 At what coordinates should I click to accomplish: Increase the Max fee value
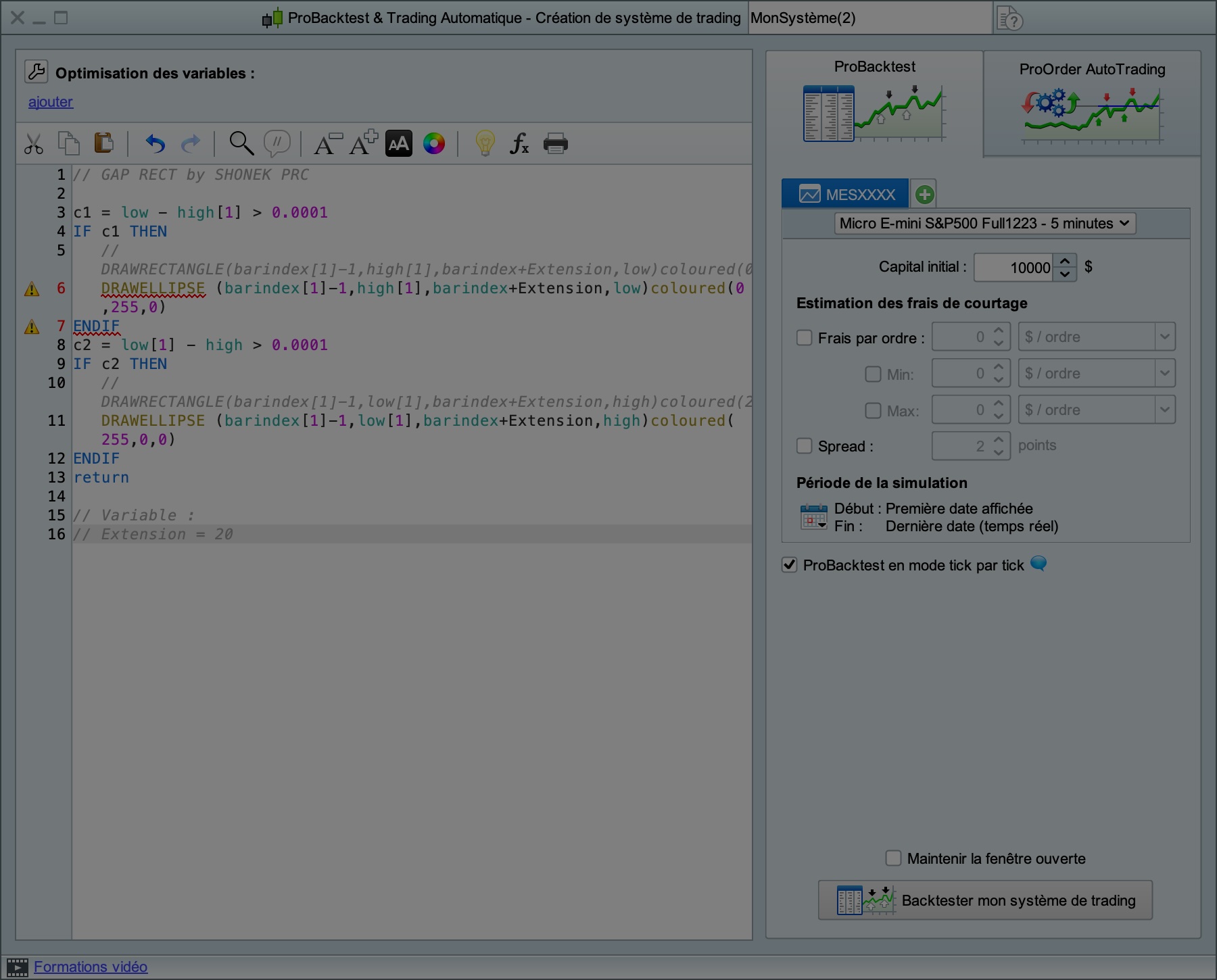point(999,403)
